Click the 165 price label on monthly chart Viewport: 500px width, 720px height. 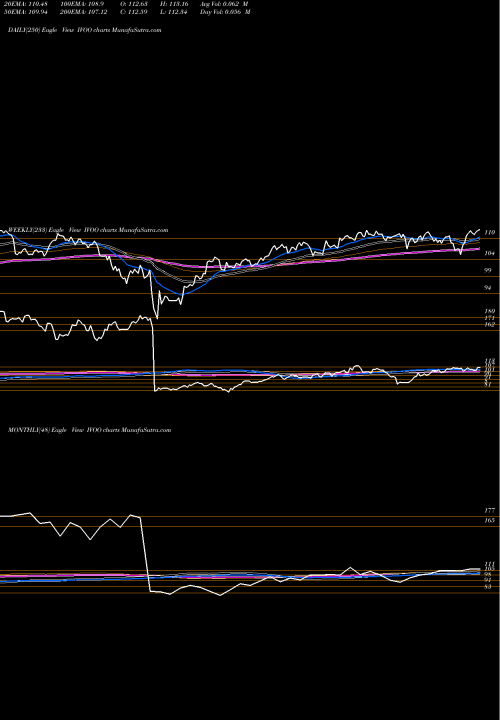click(489, 520)
